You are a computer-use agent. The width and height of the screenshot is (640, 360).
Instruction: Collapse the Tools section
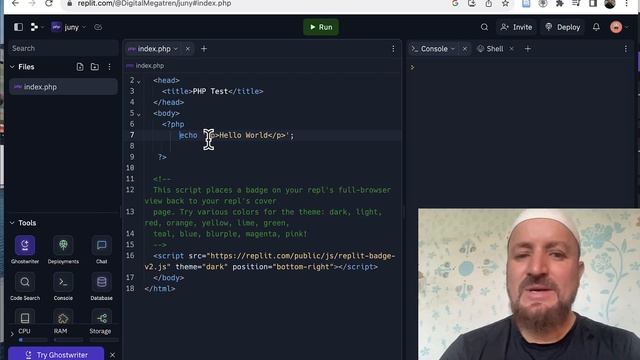tap(12, 223)
